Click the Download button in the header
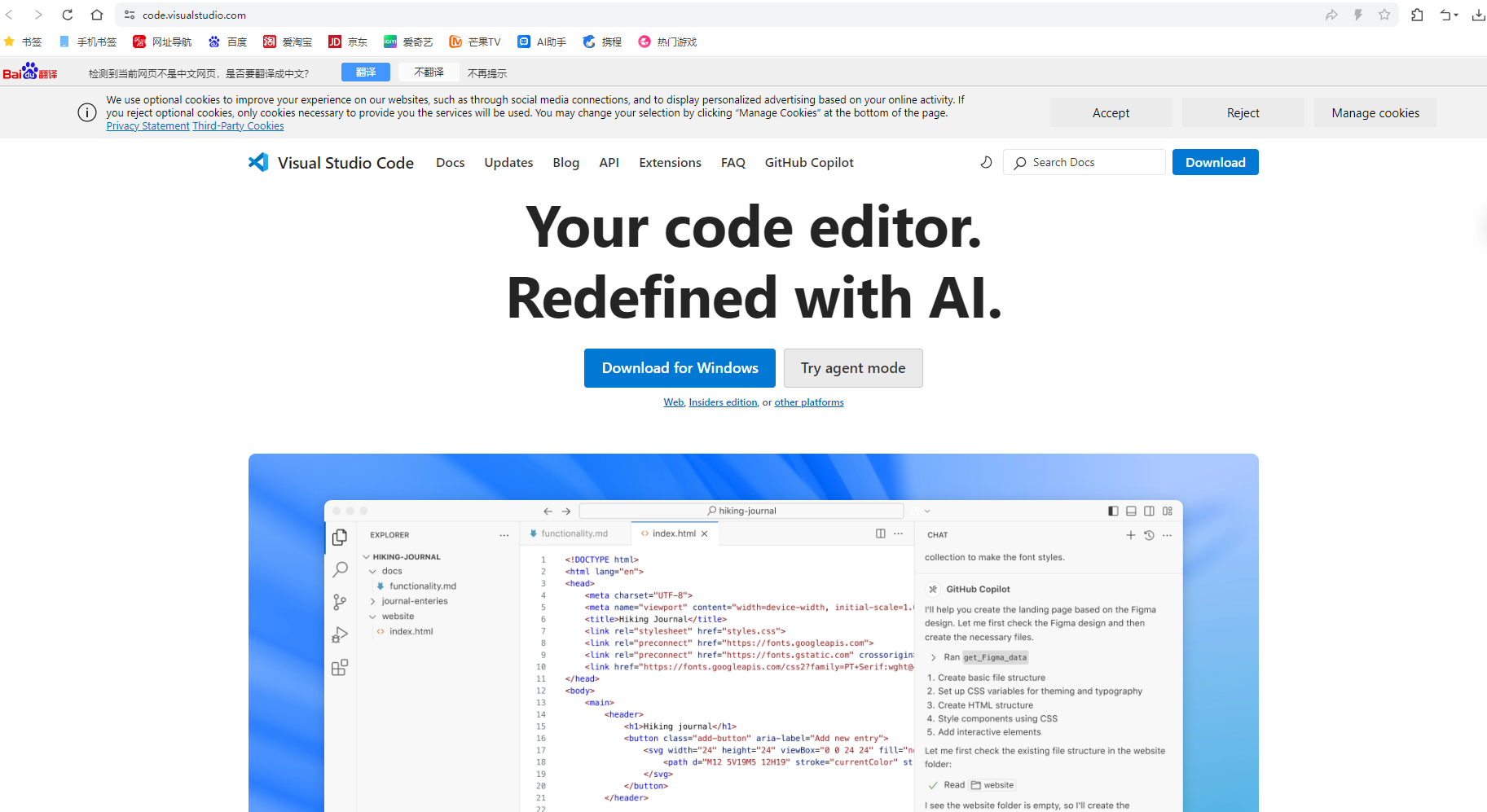The width and height of the screenshot is (1487, 812). coord(1216,162)
